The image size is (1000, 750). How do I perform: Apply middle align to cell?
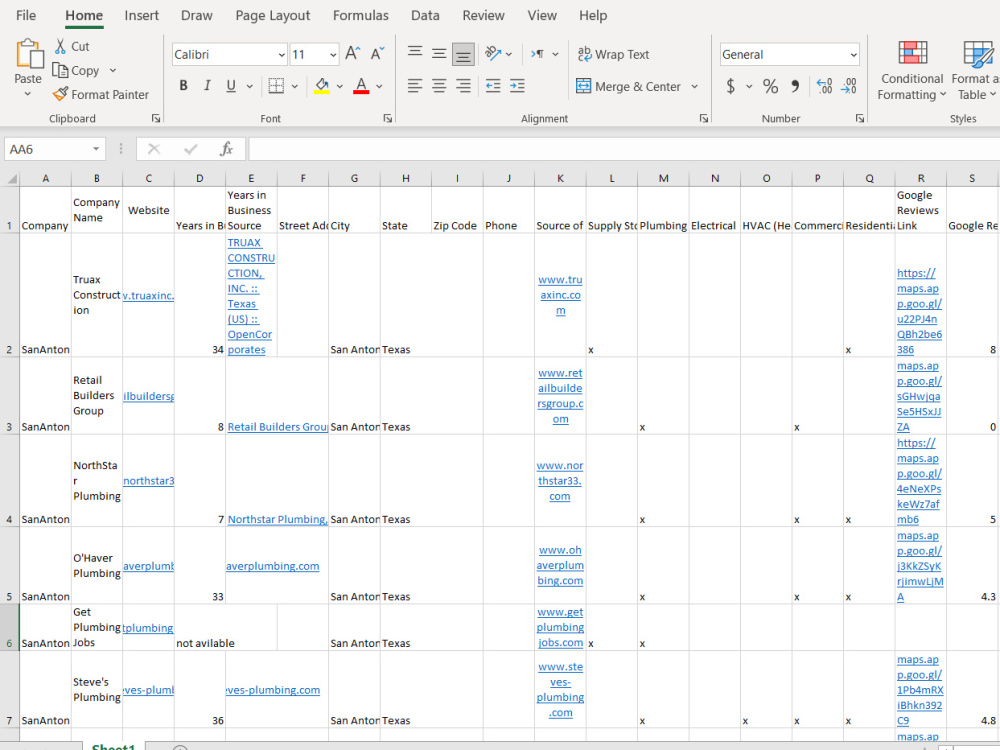(x=439, y=54)
